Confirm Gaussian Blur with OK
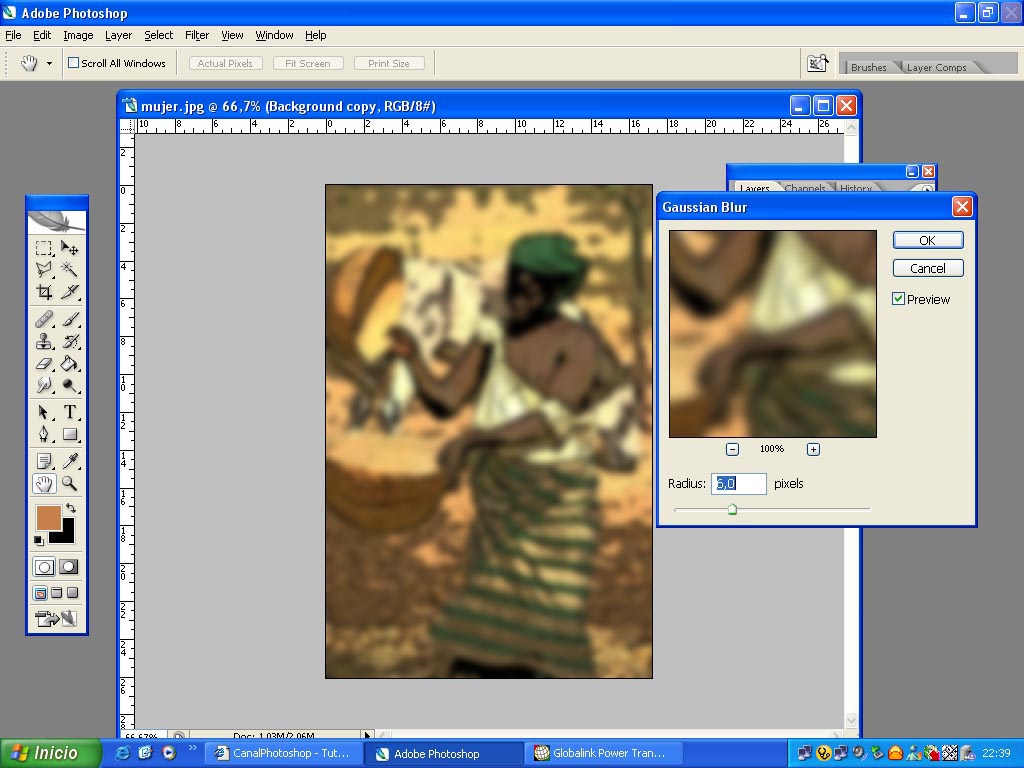Viewport: 1024px width, 768px height. coord(927,240)
